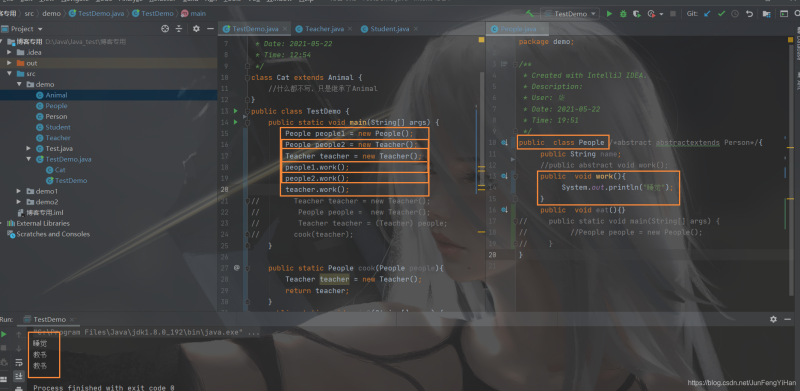Expand the demo1 folder node
This screenshot has height=391, width=800.
coord(19,191)
